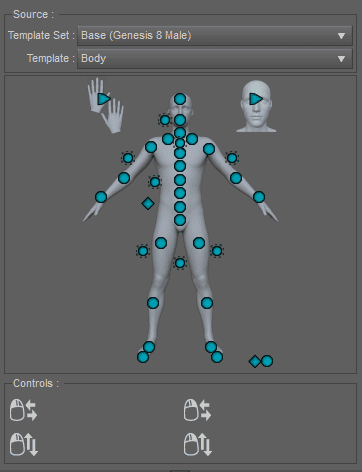The width and height of the screenshot is (362, 472).
Task: Click the right-mouse vertical drag control icon
Action: pyautogui.click(x=198, y=444)
